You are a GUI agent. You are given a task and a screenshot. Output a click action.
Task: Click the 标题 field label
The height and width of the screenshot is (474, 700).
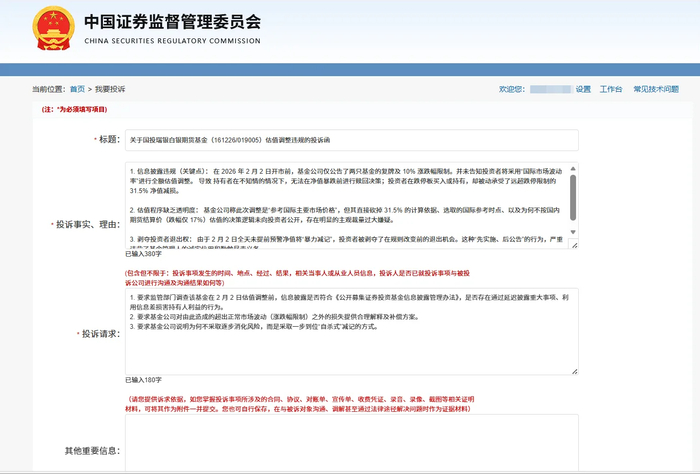tap(109, 140)
